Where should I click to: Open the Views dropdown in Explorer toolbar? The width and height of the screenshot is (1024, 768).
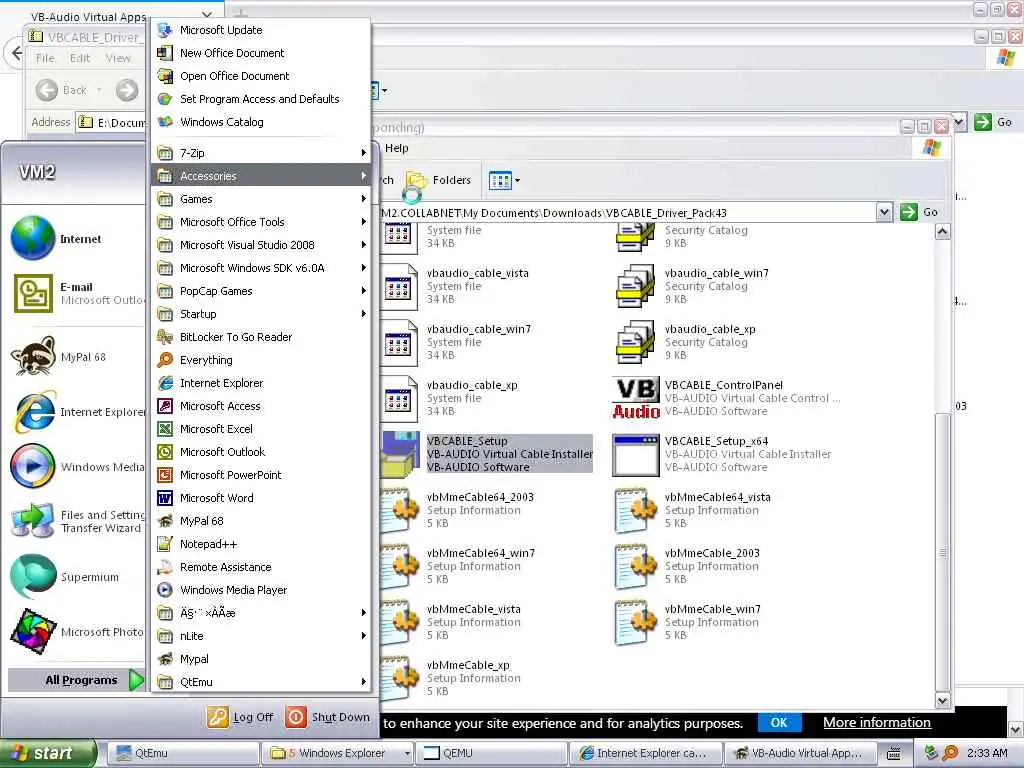pyautogui.click(x=504, y=180)
